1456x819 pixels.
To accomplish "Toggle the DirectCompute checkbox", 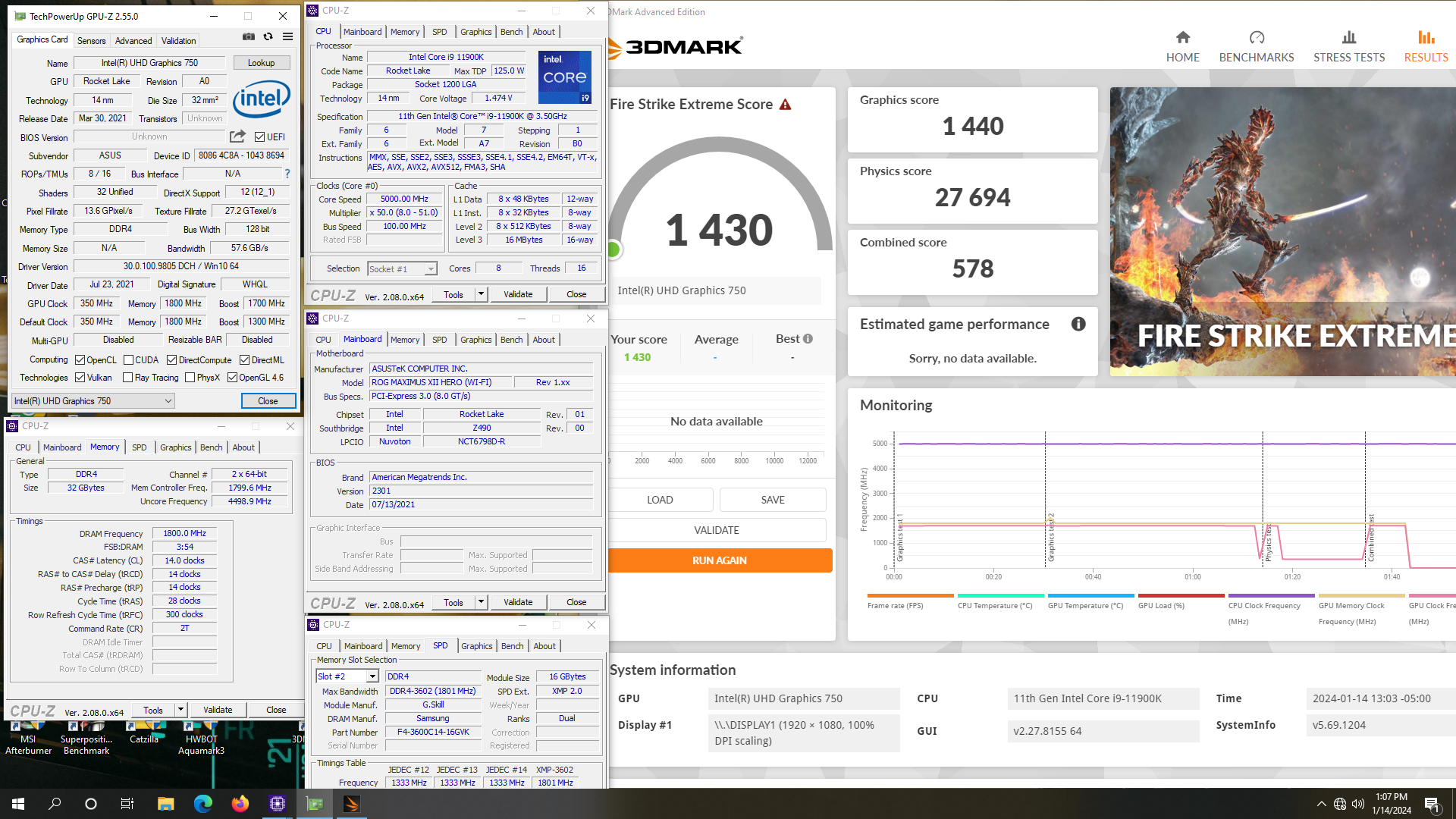I will click(171, 359).
